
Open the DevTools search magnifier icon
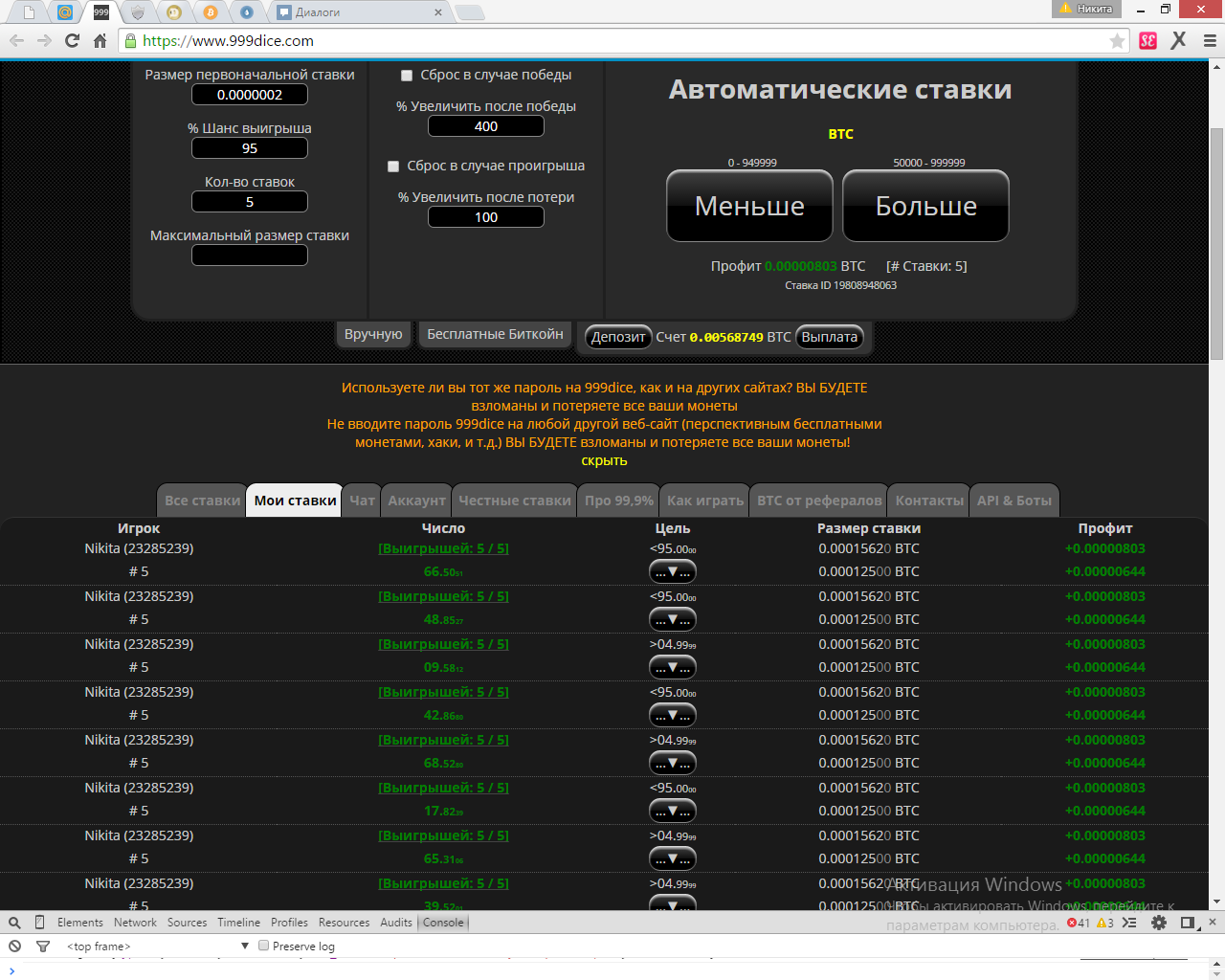click(14, 923)
